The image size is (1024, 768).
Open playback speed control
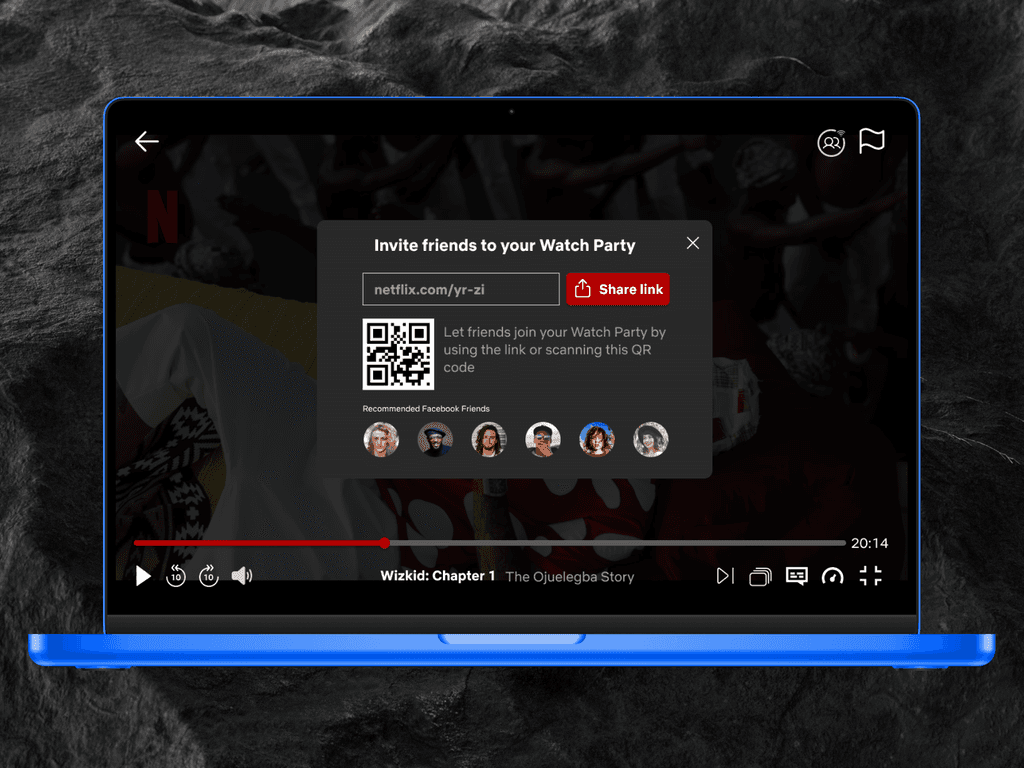click(833, 576)
